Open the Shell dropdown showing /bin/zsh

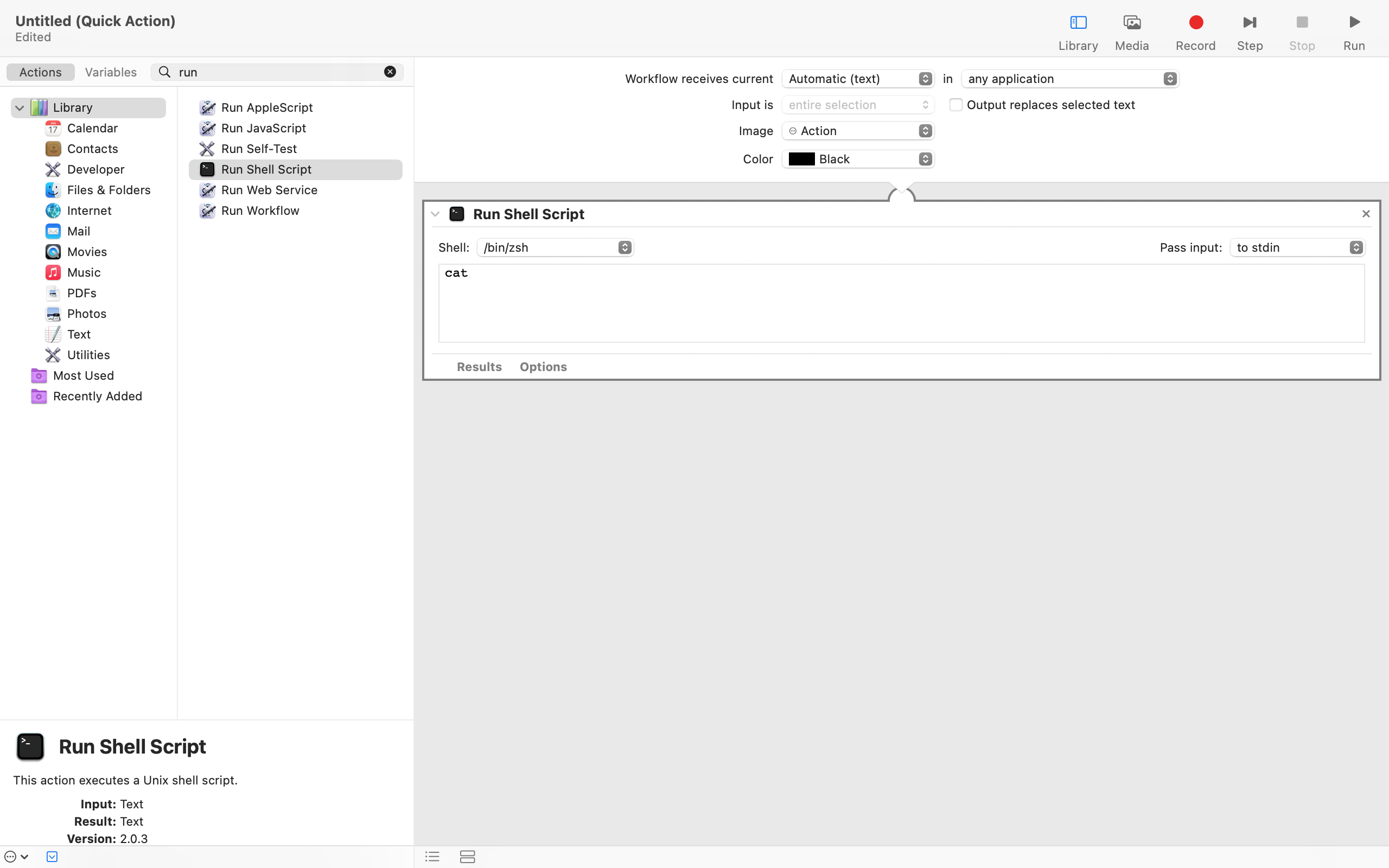click(x=555, y=247)
